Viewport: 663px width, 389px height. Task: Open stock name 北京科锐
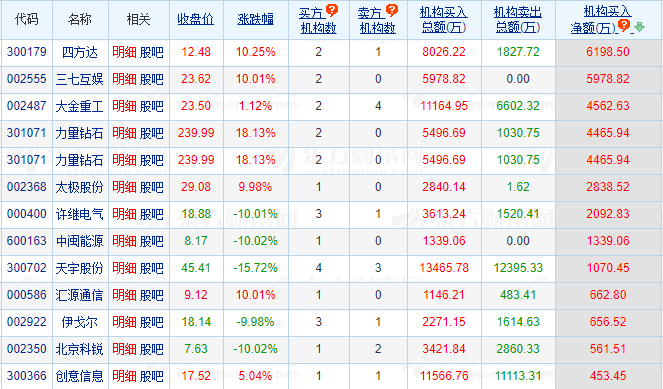(79, 349)
